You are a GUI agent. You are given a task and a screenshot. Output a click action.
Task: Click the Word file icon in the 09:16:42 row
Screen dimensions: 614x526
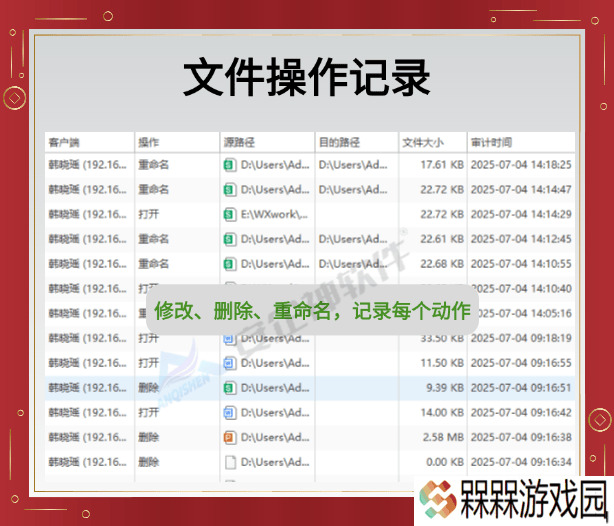tap(230, 412)
